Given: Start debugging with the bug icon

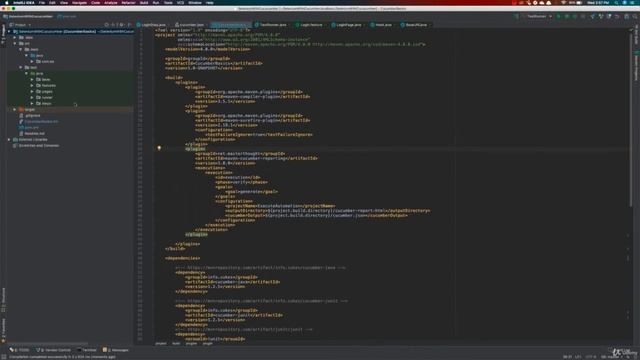Looking at the screenshot, I should [x=567, y=16].
